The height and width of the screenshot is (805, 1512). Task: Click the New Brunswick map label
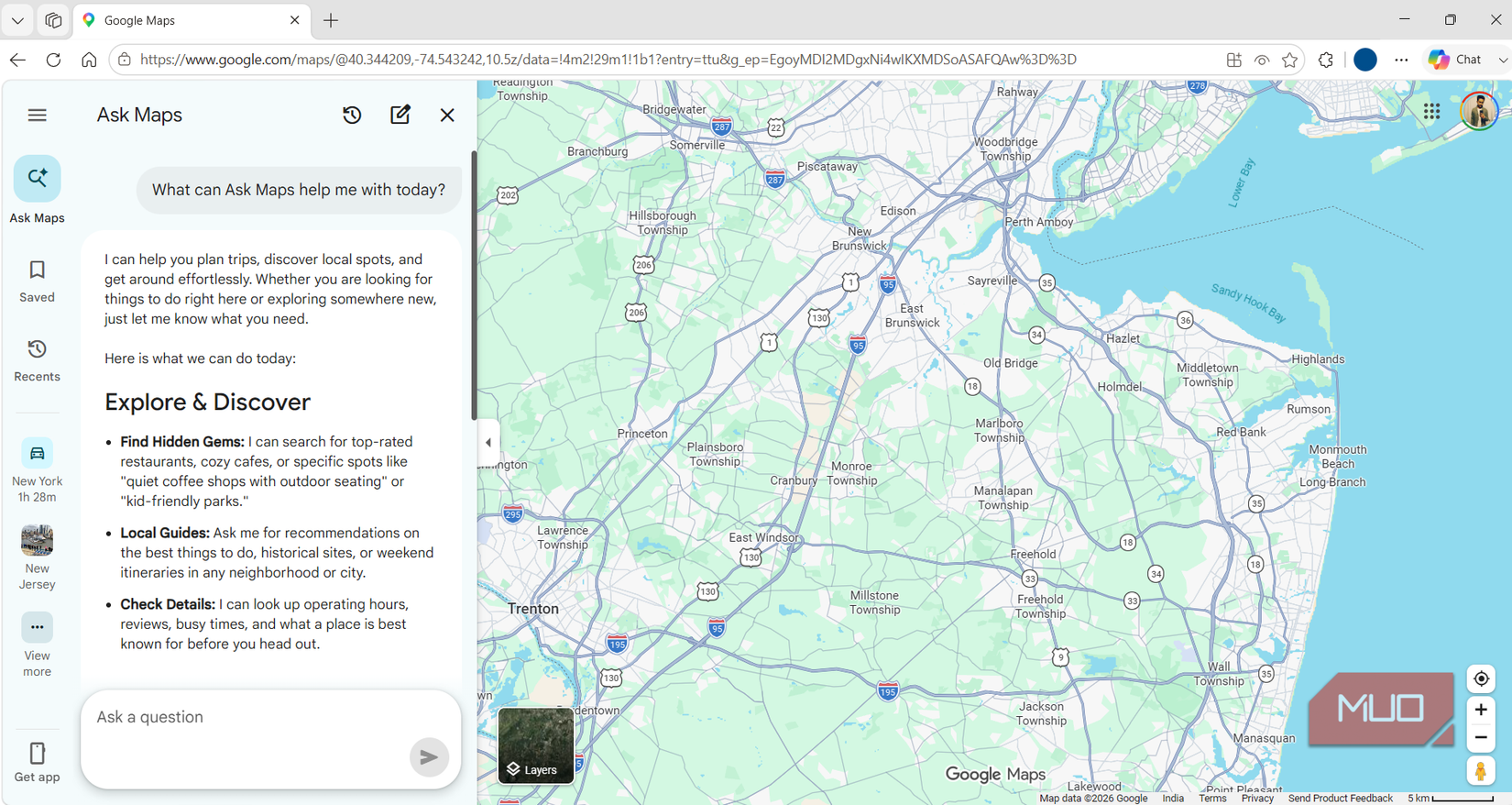point(860,238)
